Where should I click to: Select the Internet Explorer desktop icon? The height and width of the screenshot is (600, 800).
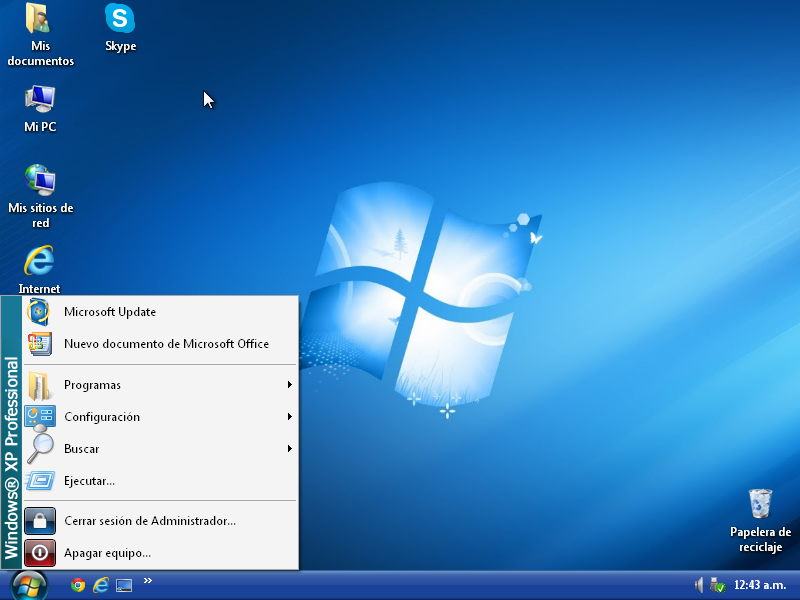(39, 269)
